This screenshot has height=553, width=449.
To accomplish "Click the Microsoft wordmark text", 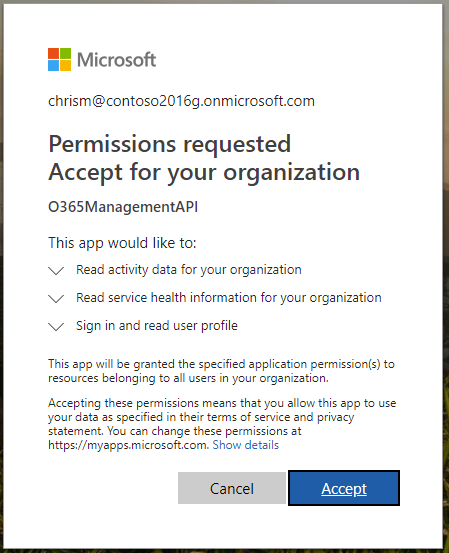I will (x=116, y=60).
